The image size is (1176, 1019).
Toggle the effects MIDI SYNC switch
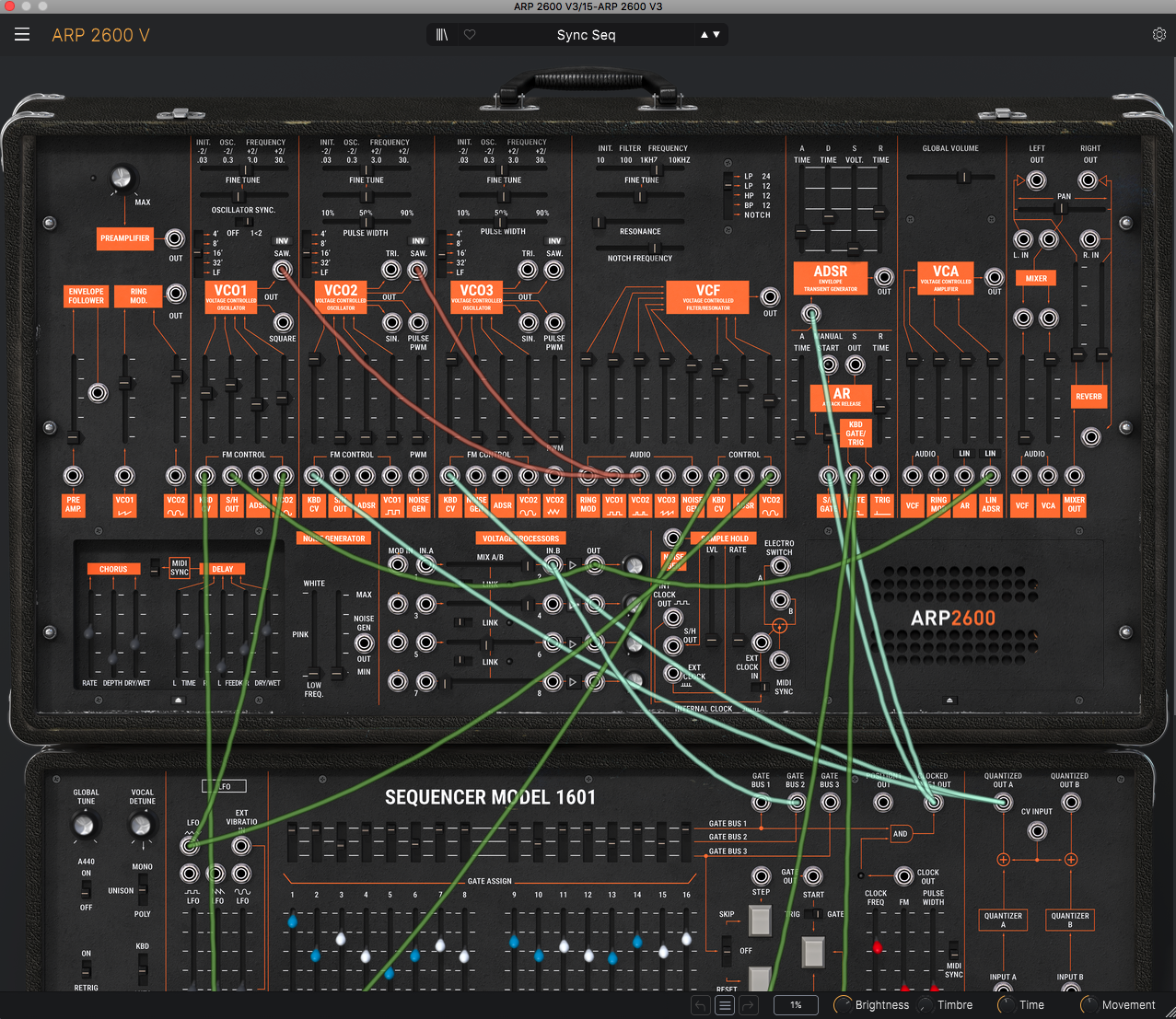pos(155,568)
